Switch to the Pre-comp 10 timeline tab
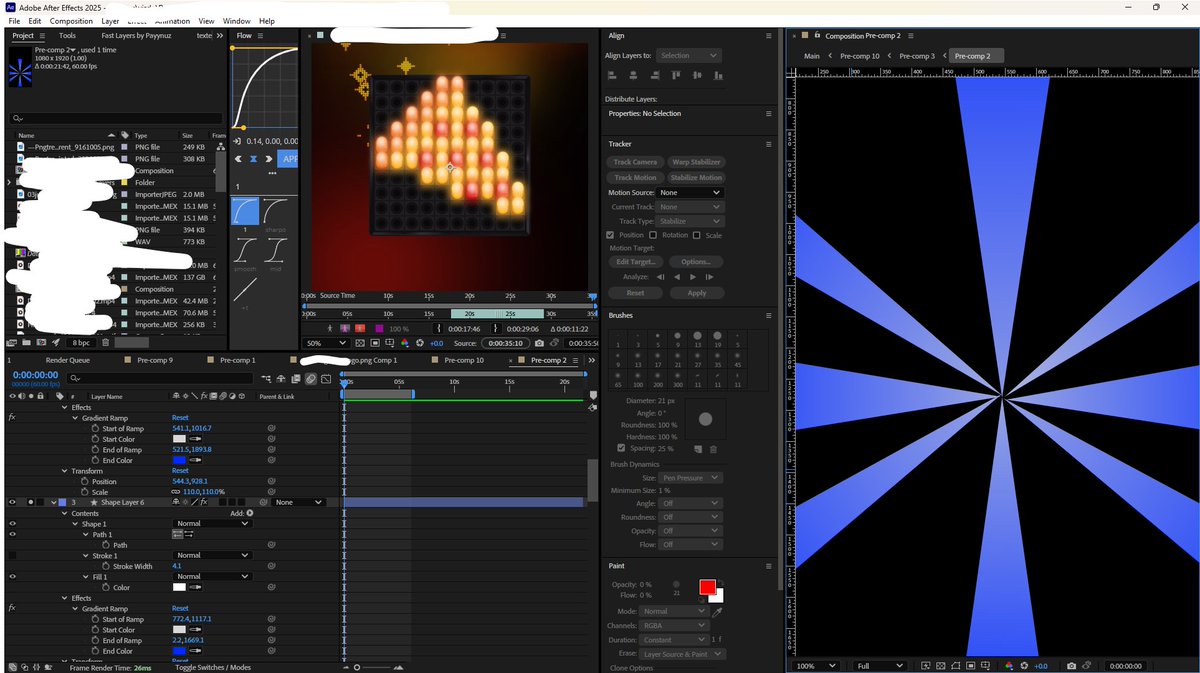The height and width of the screenshot is (673, 1200). [x=464, y=360]
